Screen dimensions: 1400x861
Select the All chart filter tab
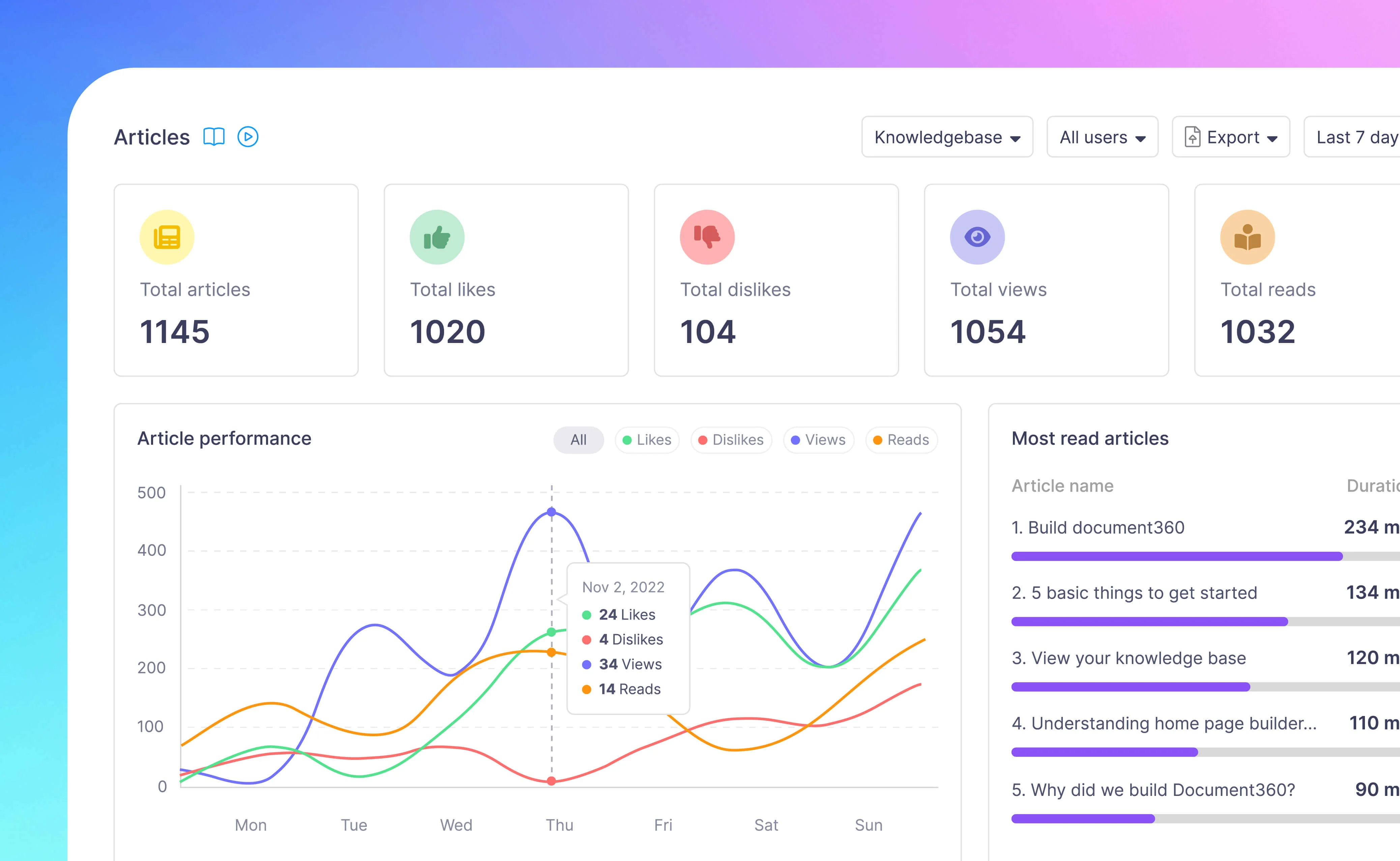click(x=579, y=440)
